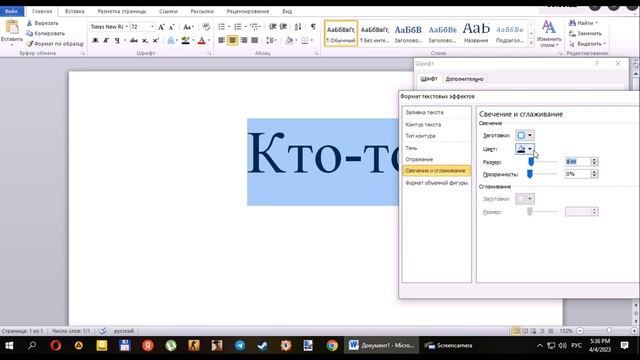Image resolution: width=640 pixels, height=360 pixels.
Task: Switch to the Разметка страницы tab
Action: tap(122, 11)
